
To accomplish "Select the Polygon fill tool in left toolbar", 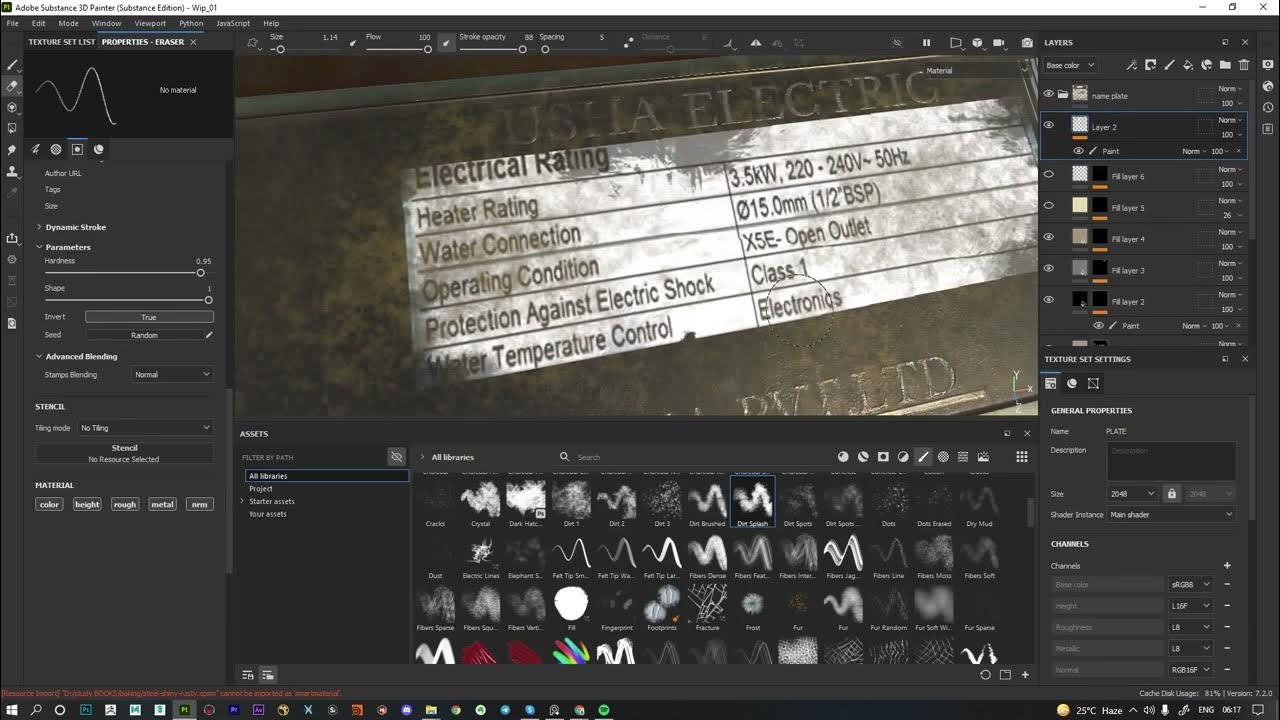I will (12, 128).
